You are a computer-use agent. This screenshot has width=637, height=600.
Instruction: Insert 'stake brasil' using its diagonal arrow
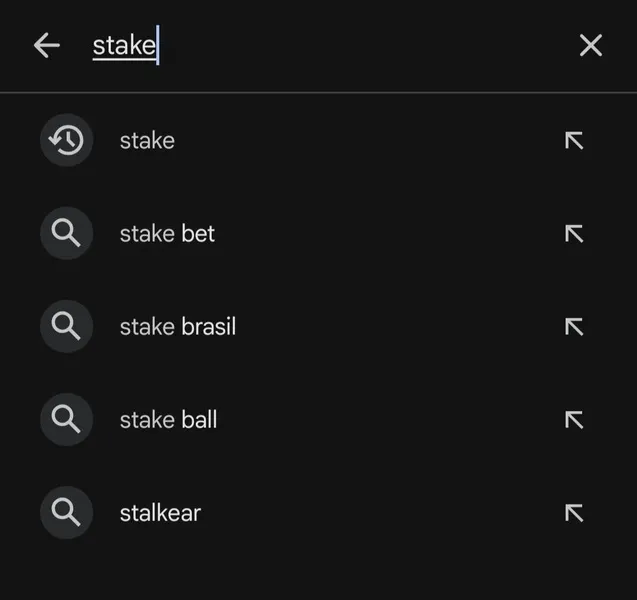[574, 327]
